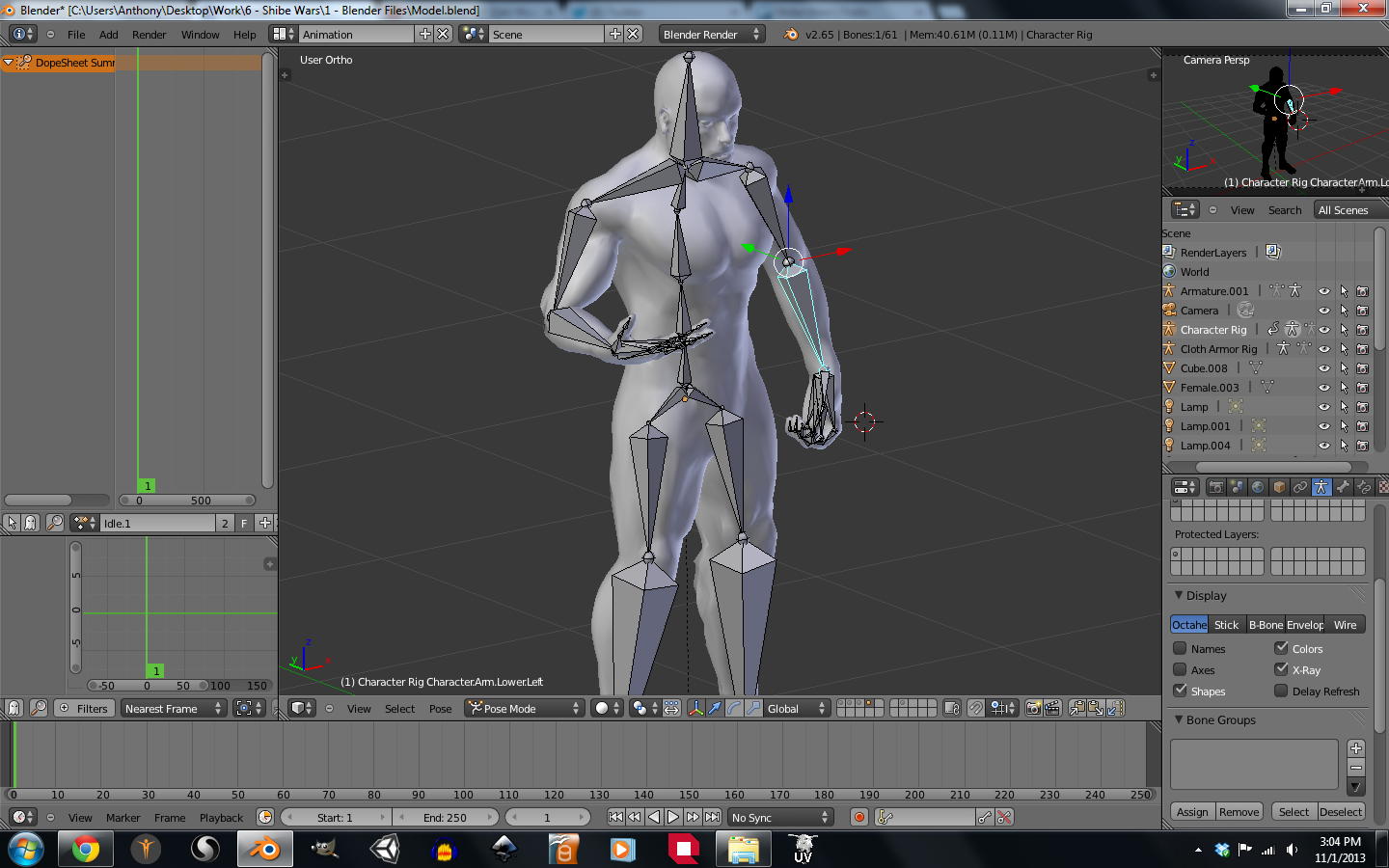Open the Armature data properties icon

tap(1321, 487)
